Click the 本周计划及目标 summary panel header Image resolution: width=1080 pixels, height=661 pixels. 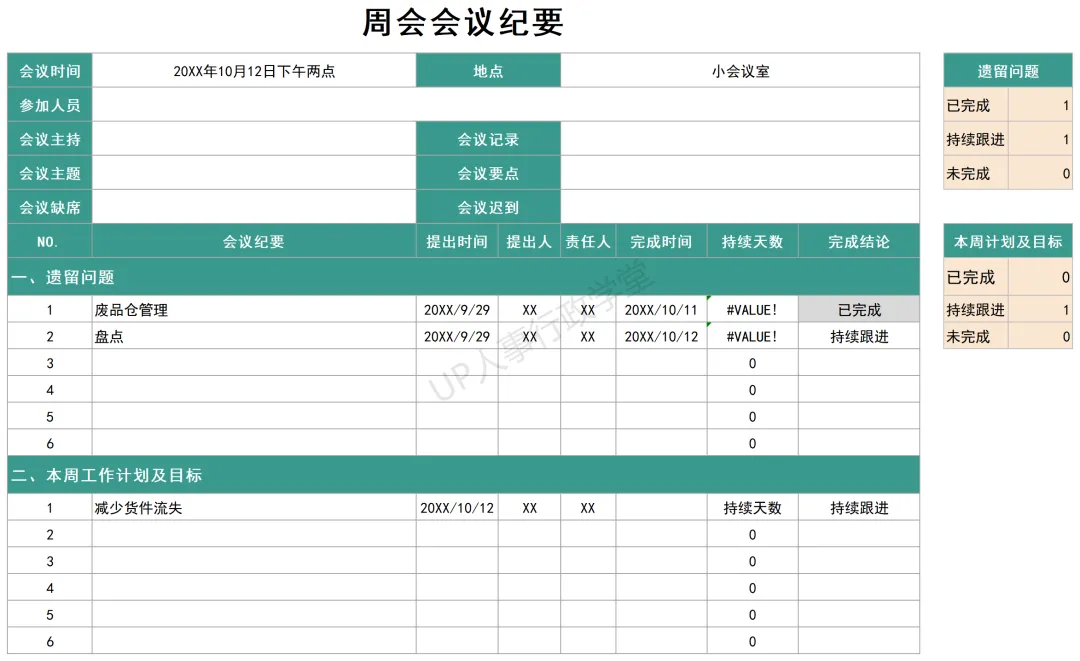[1008, 241]
